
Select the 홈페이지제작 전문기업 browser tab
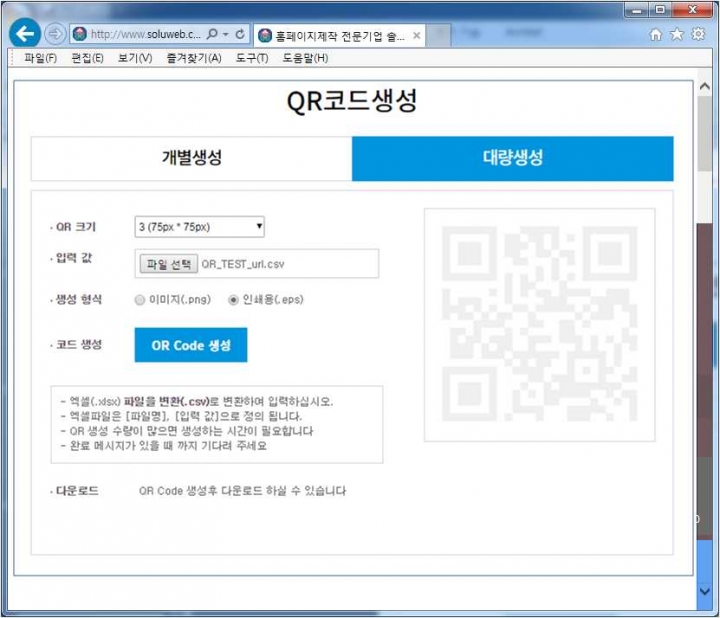coord(339,36)
